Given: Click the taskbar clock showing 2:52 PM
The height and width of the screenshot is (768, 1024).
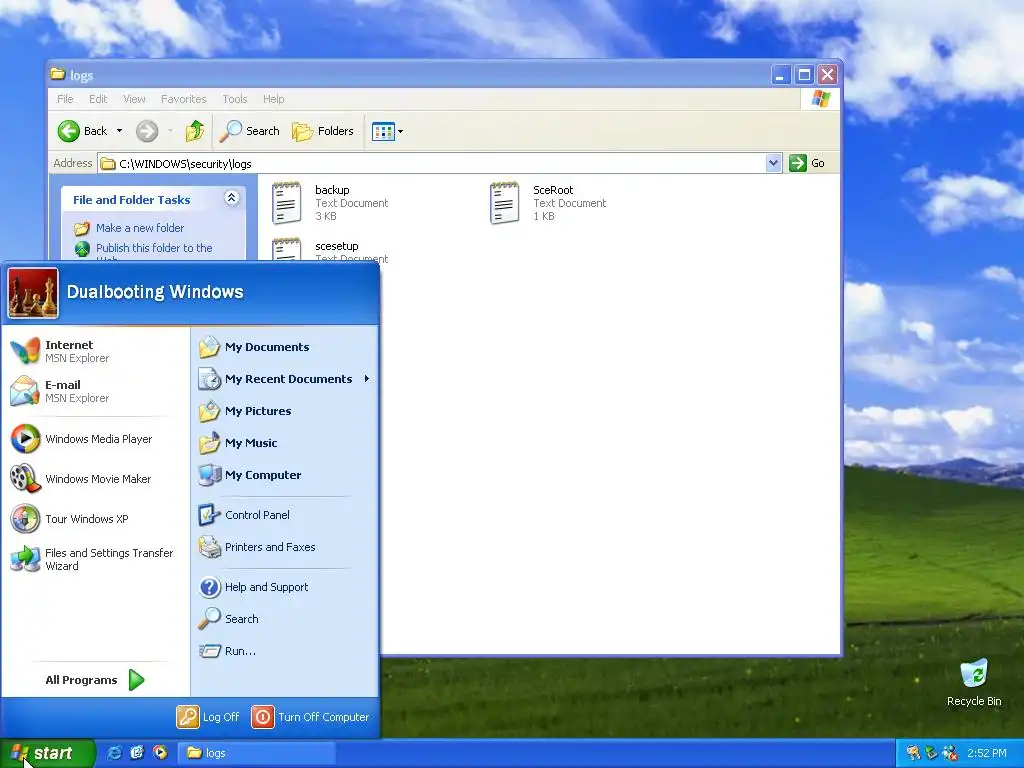Looking at the screenshot, I should click(x=987, y=753).
